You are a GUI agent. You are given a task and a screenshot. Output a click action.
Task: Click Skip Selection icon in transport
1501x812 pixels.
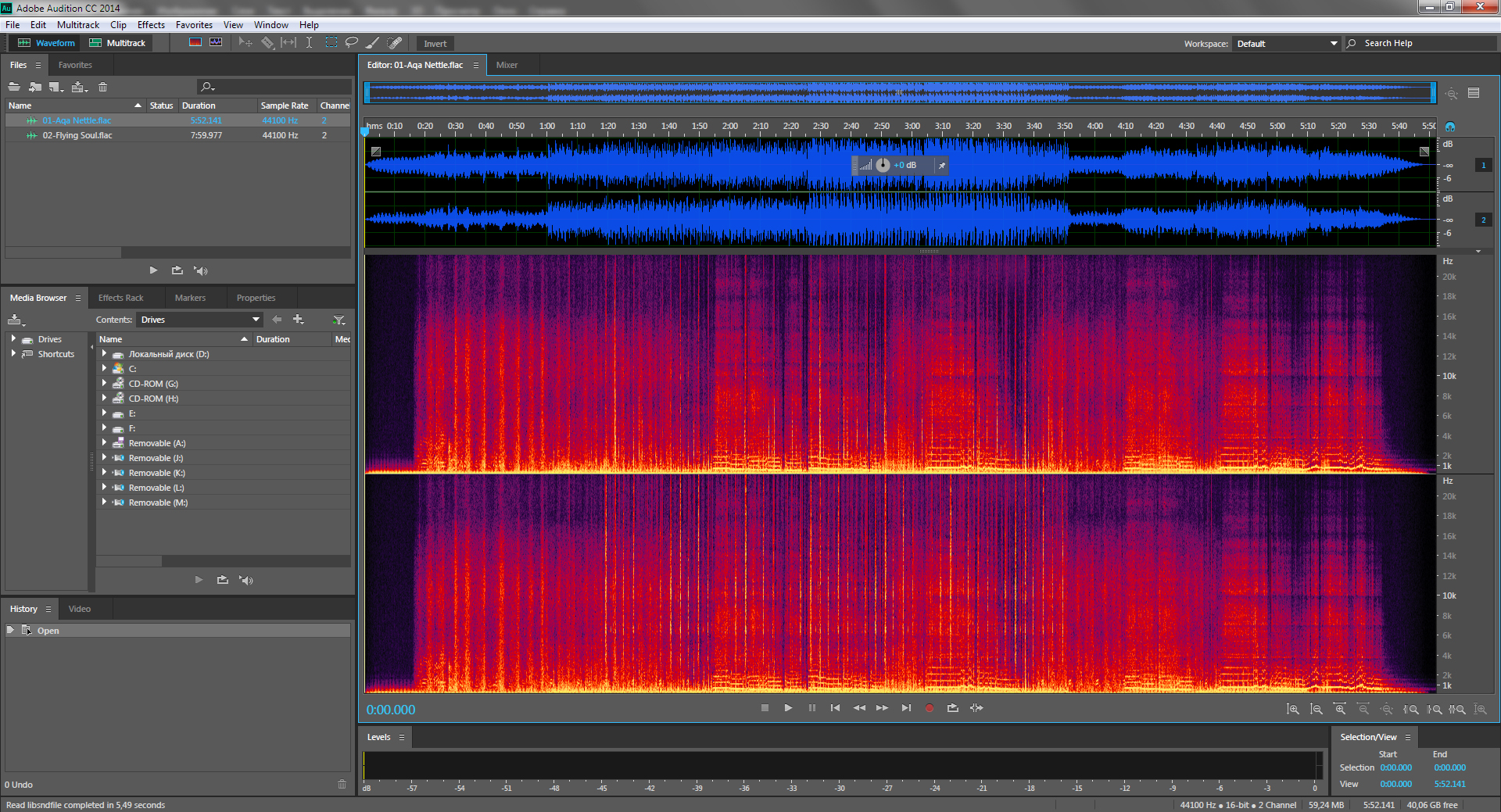pos(976,708)
